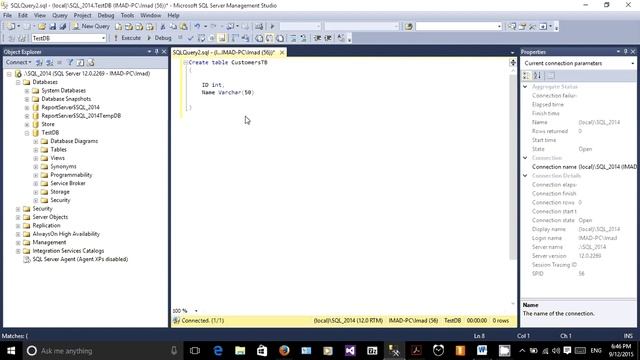Open the File menu
This screenshot has width=640, height=360.
(7, 15)
